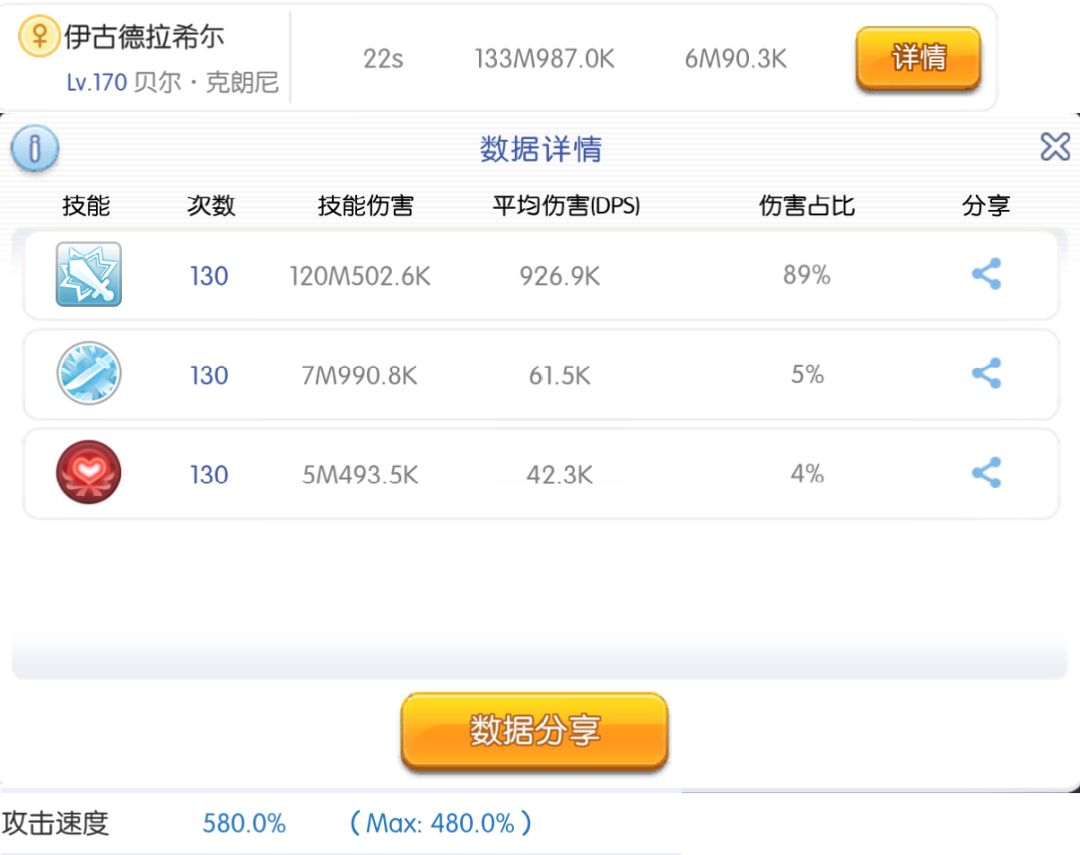Image resolution: width=1080 pixels, height=855 pixels.
Task: Click the Lv.170 贝尔·克朗尼 label
Action: click(x=172, y=82)
